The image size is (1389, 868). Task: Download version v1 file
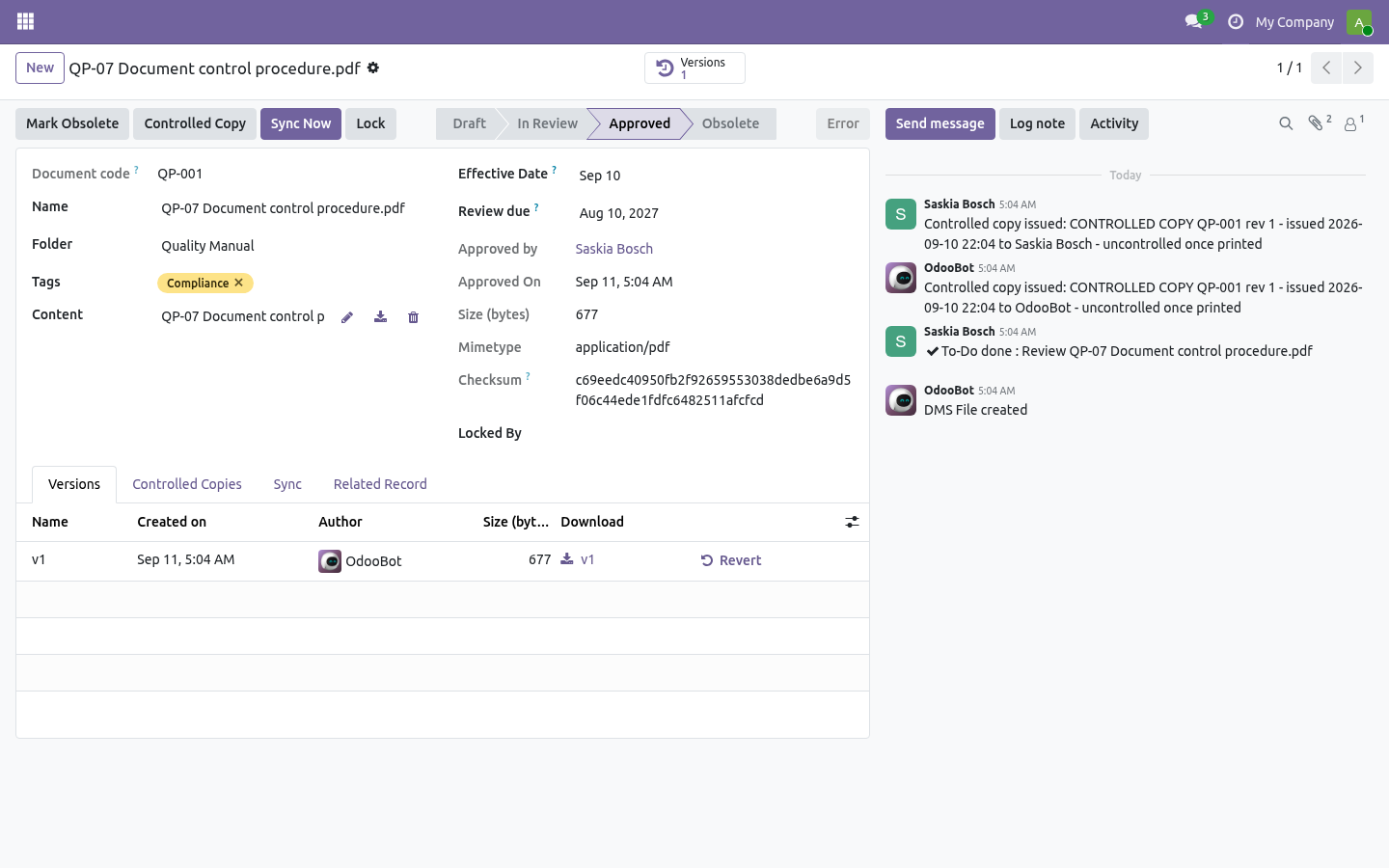[x=578, y=559]
